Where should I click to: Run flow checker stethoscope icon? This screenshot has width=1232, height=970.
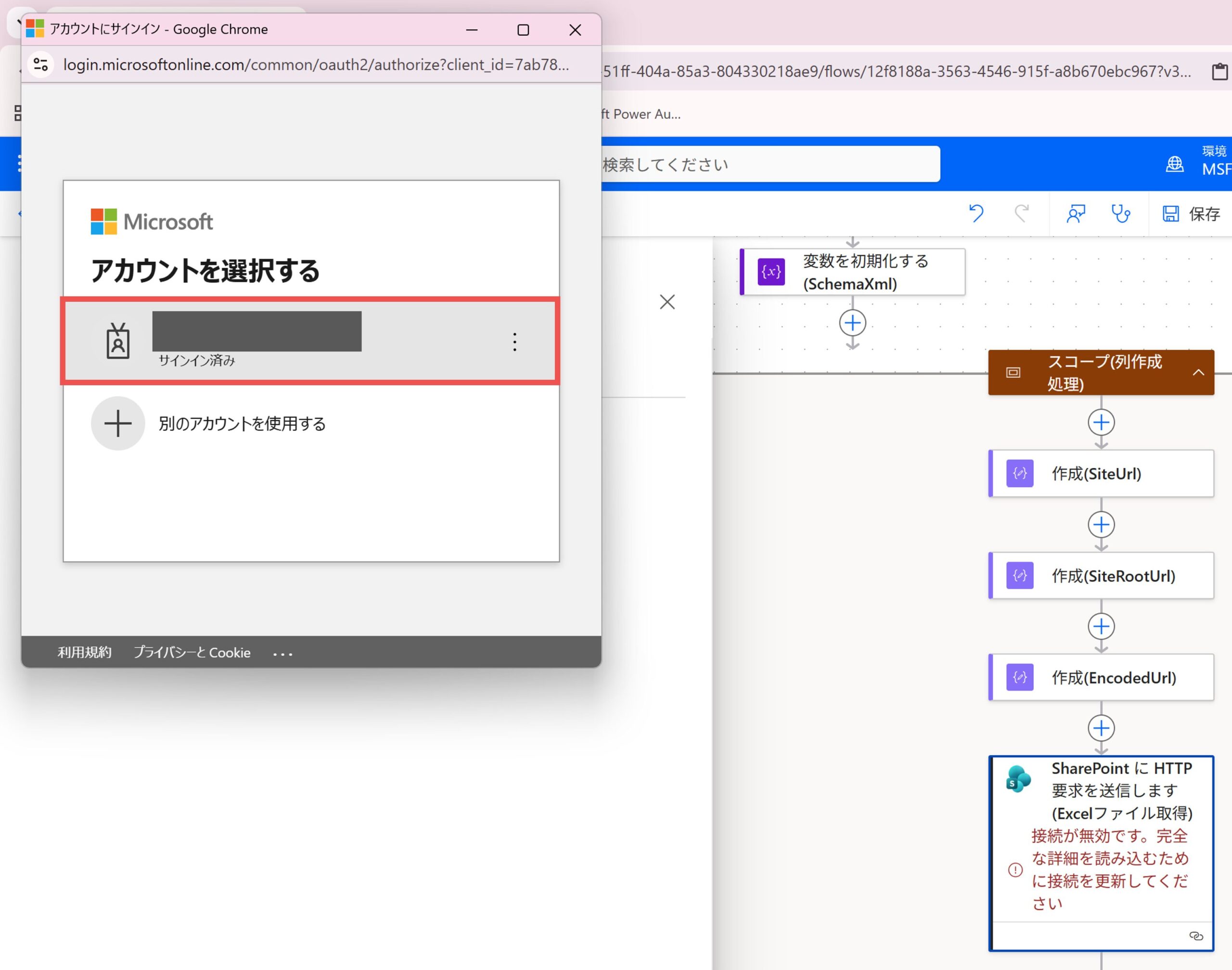1120,214
